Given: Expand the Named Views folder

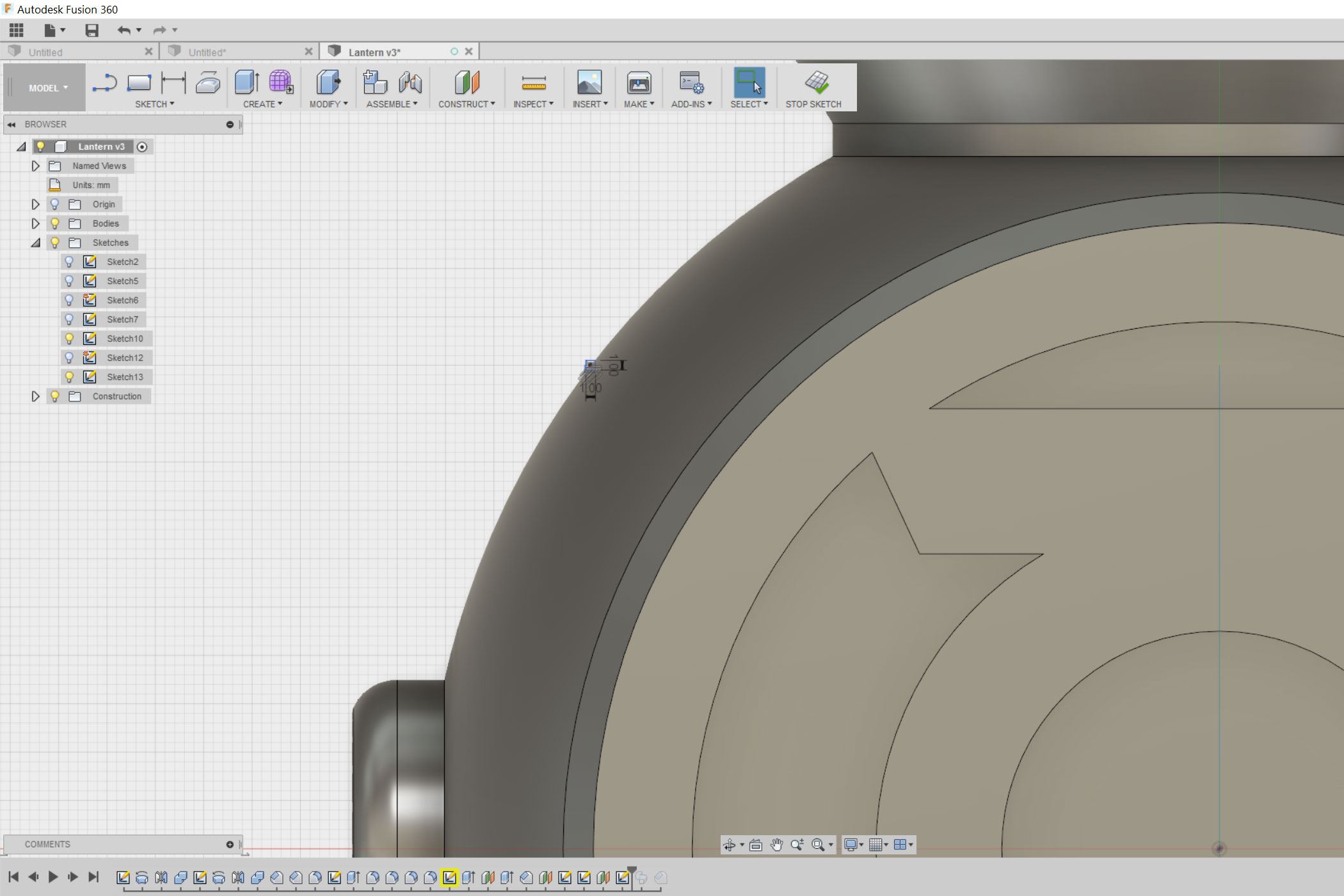Looking at the screenshot, I should 36,166.
